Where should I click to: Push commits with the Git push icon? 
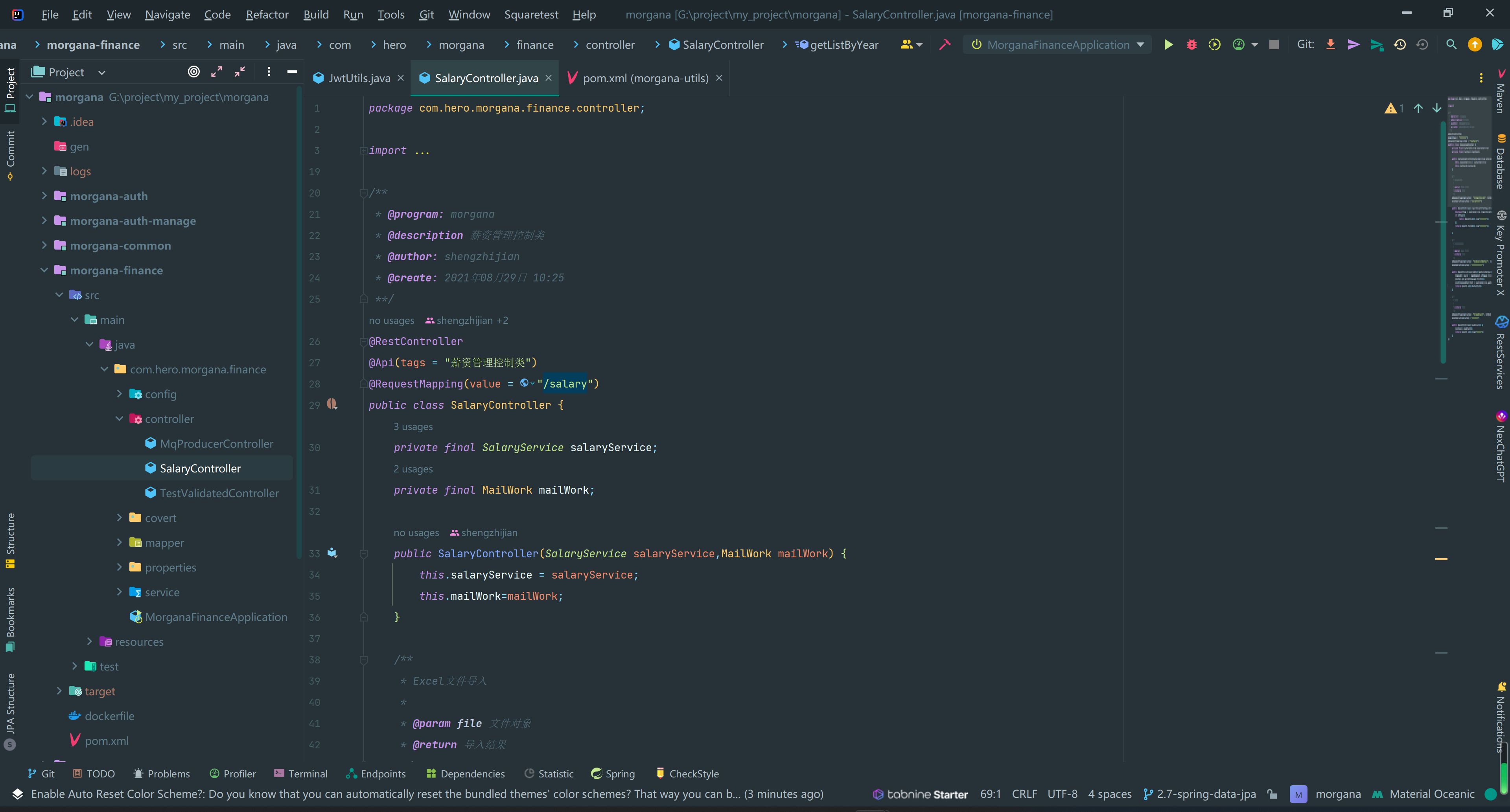tap(1376, 44)
